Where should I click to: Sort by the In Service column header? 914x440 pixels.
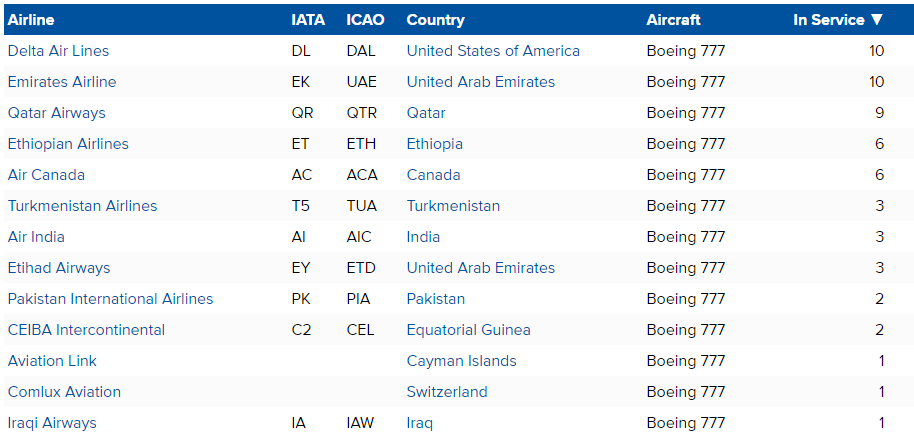[x=838, y=20]
